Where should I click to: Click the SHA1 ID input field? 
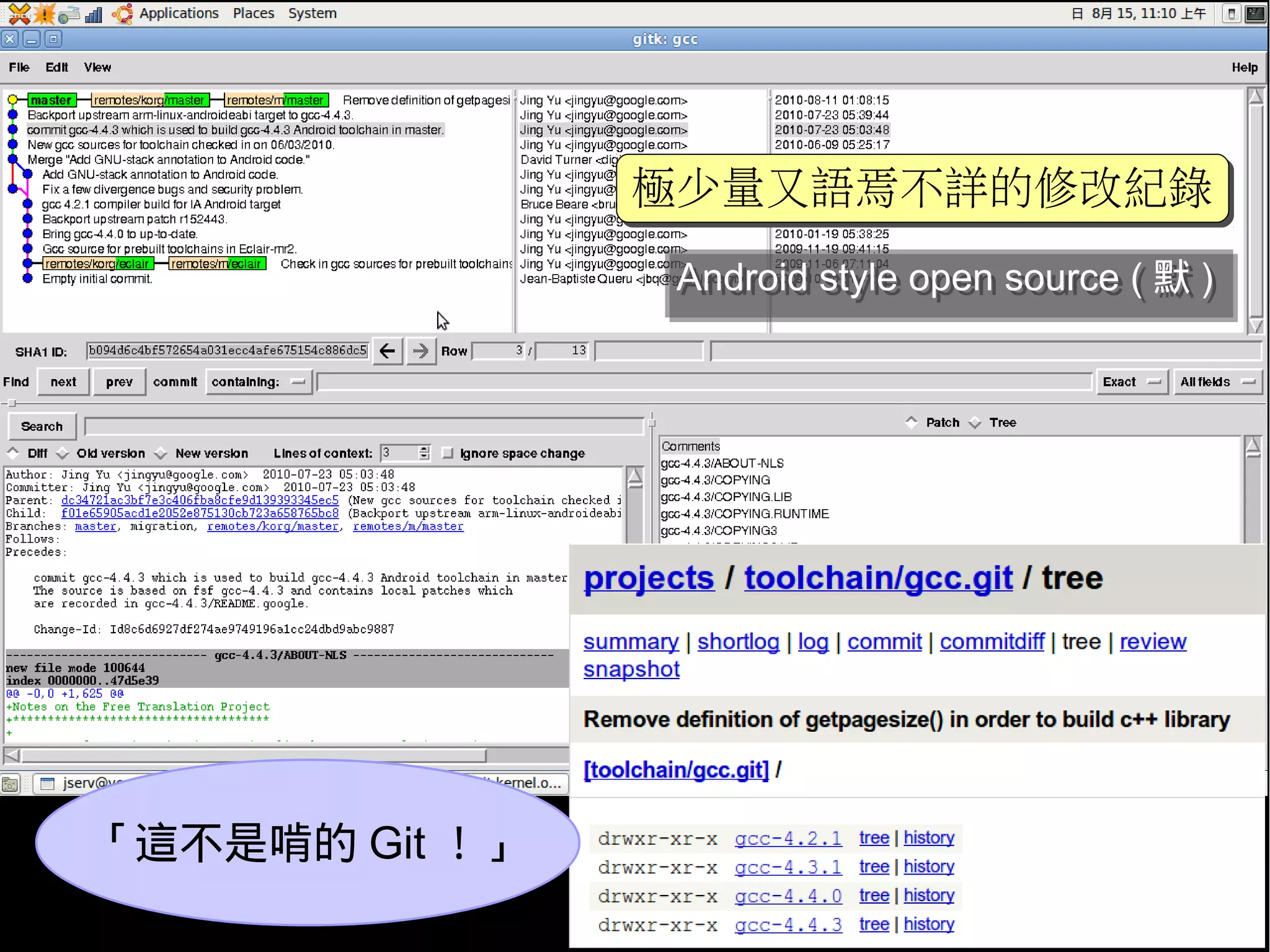point(227,351)
